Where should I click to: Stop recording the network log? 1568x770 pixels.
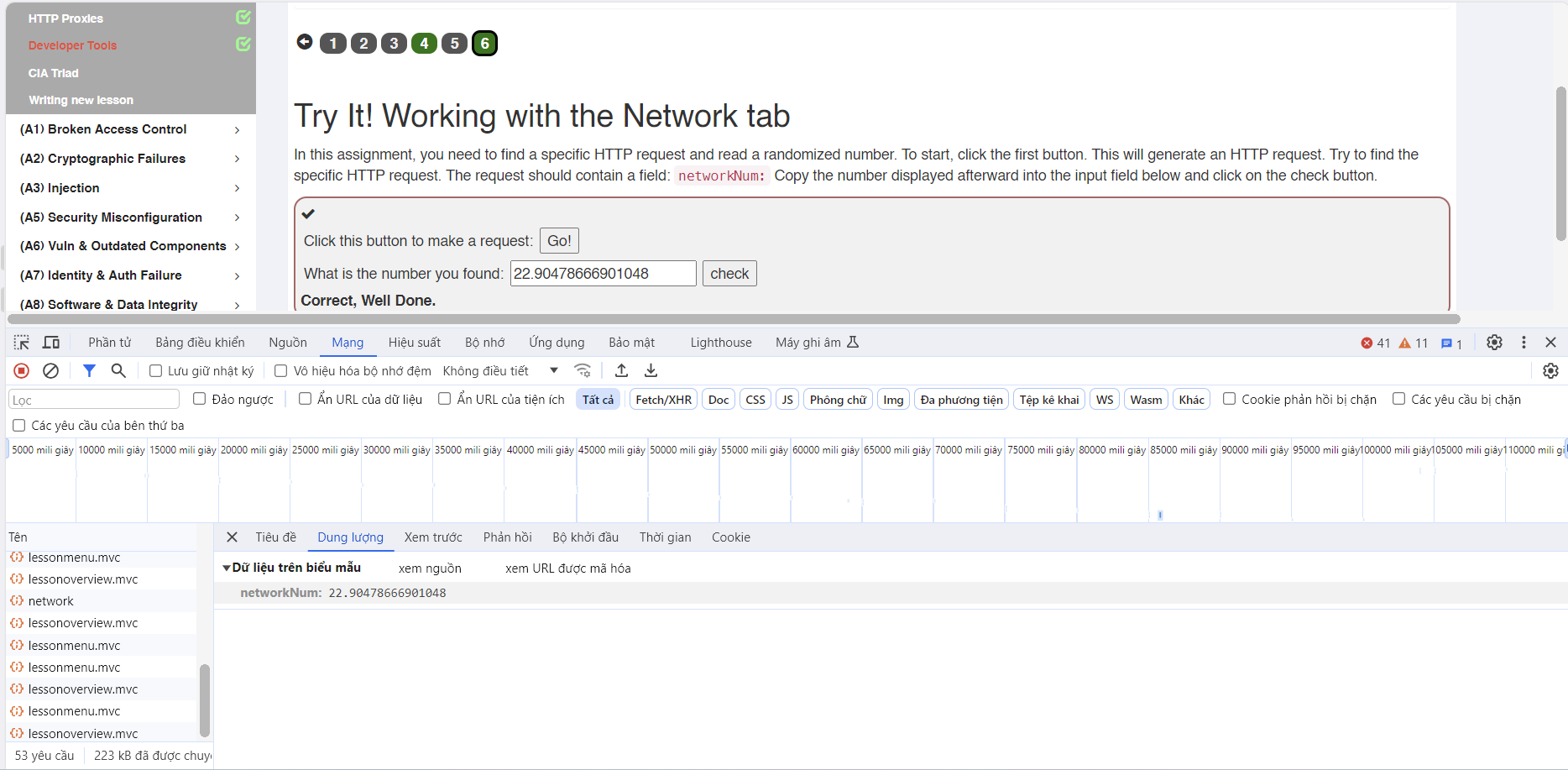pyautogui.click(x=22, y=370)
